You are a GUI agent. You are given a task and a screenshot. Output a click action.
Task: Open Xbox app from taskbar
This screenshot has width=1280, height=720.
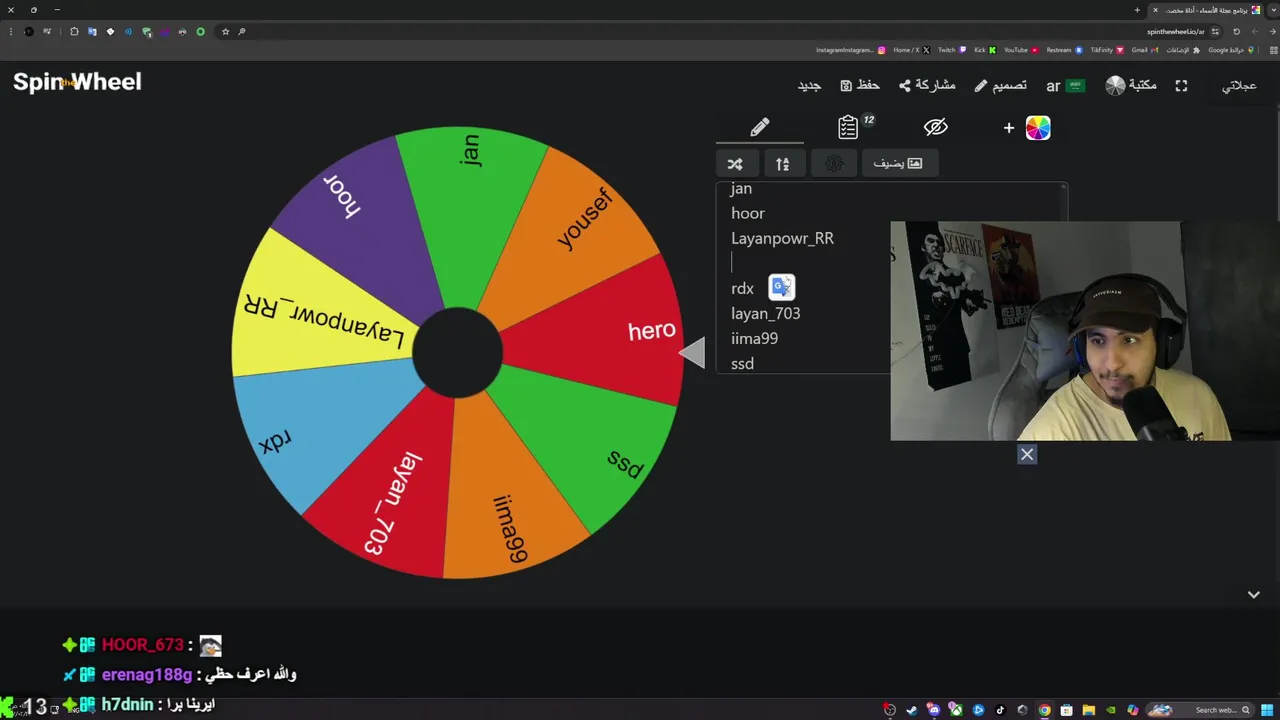(x=957, y=710)
